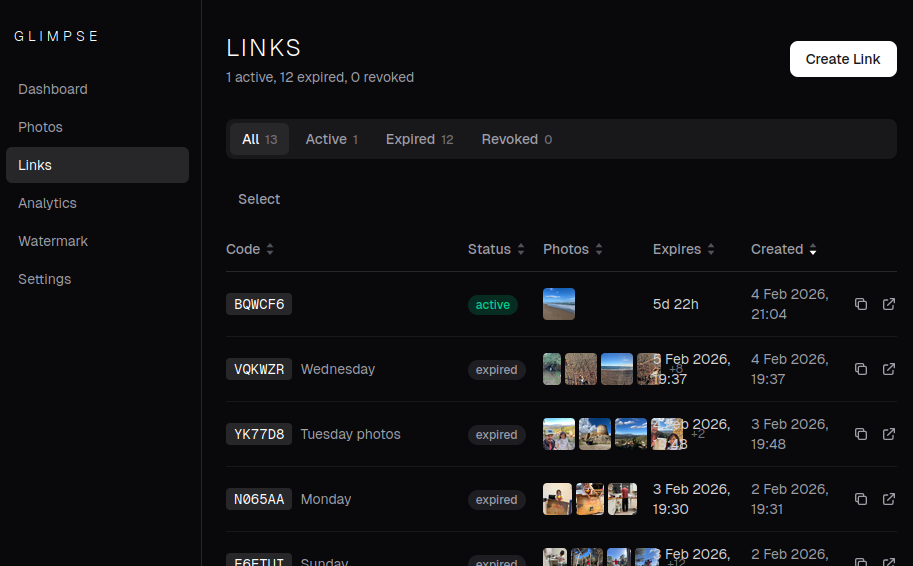The image size is (913, 566).
Task: Go to Analytics in sidebar
Action: (47, 203)
